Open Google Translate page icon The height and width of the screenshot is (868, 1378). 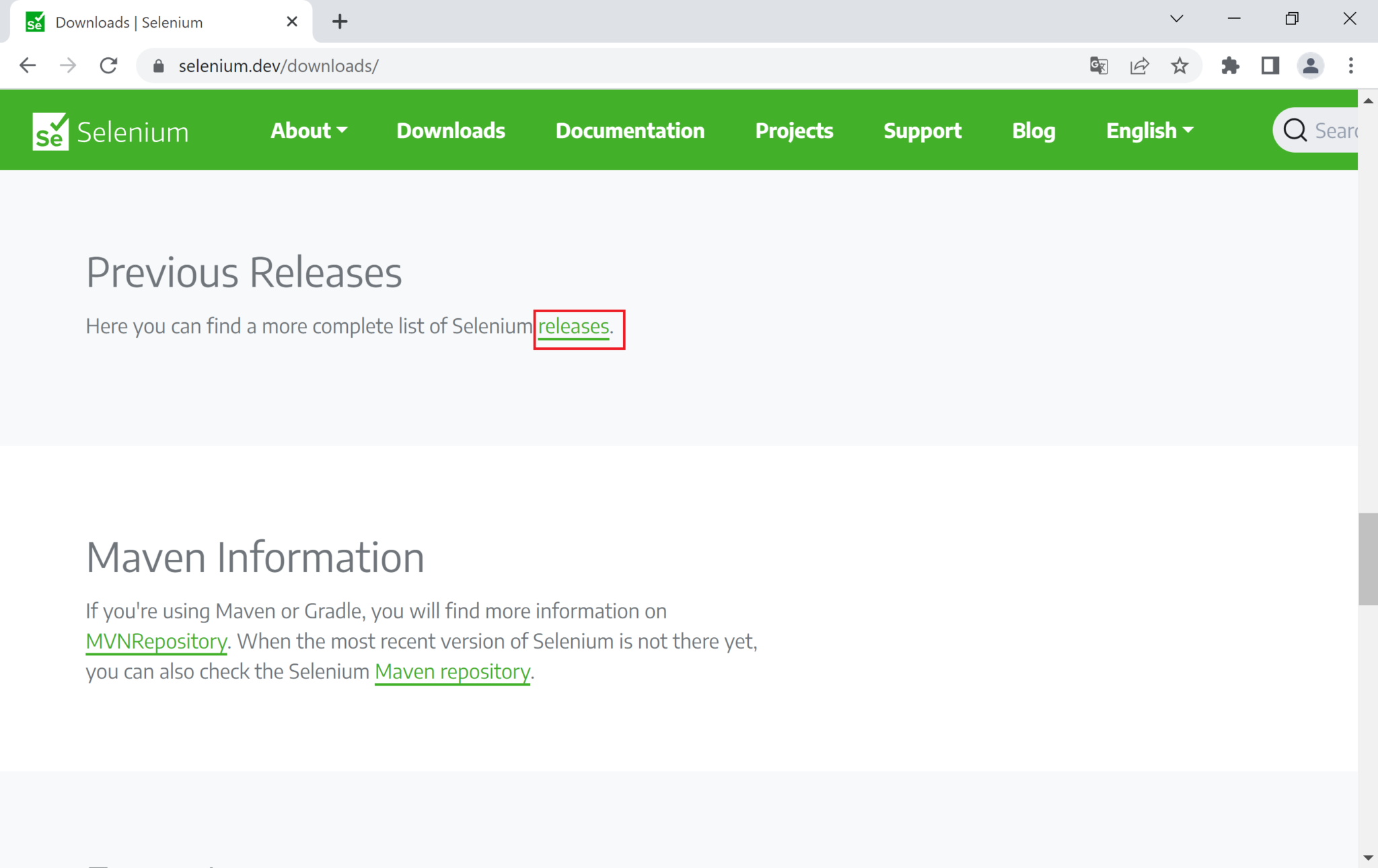pos(1098,65)
